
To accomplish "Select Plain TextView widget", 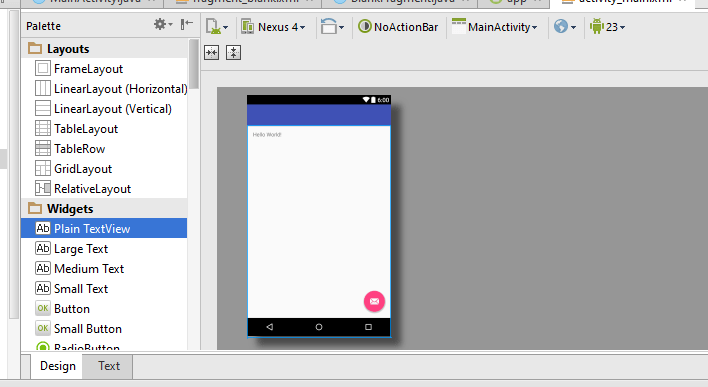I will [104, 228].
